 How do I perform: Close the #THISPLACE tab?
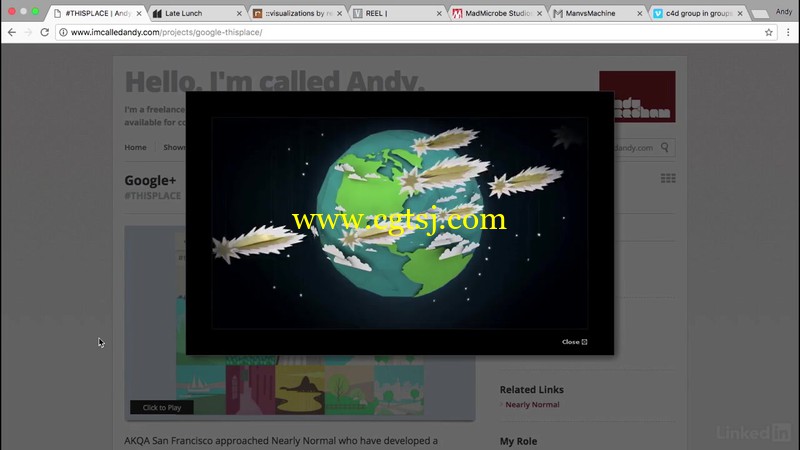[x=139, y=13]
